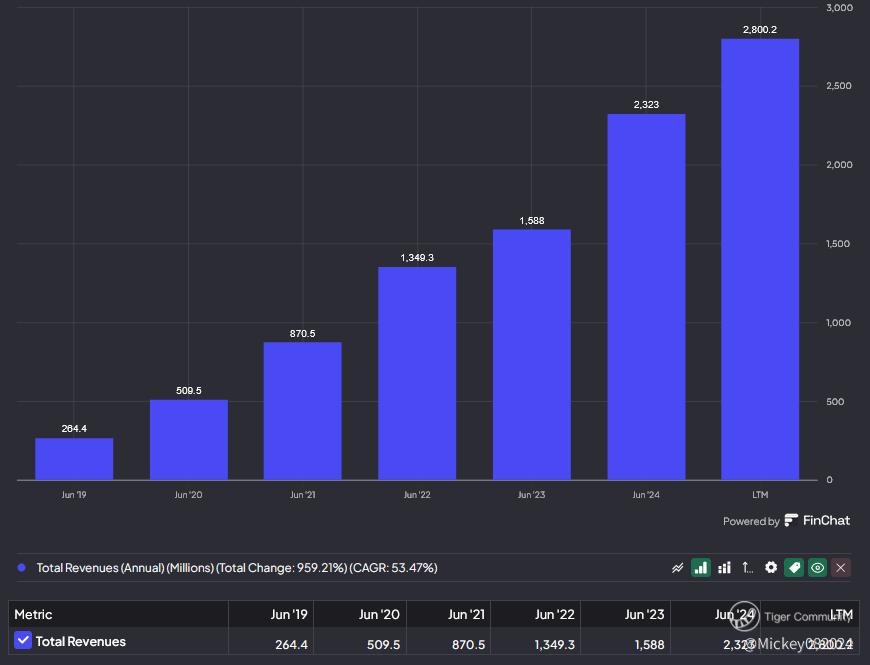
Task: Hide Total Revenues series via eye icon
Action: click(818, 568)
